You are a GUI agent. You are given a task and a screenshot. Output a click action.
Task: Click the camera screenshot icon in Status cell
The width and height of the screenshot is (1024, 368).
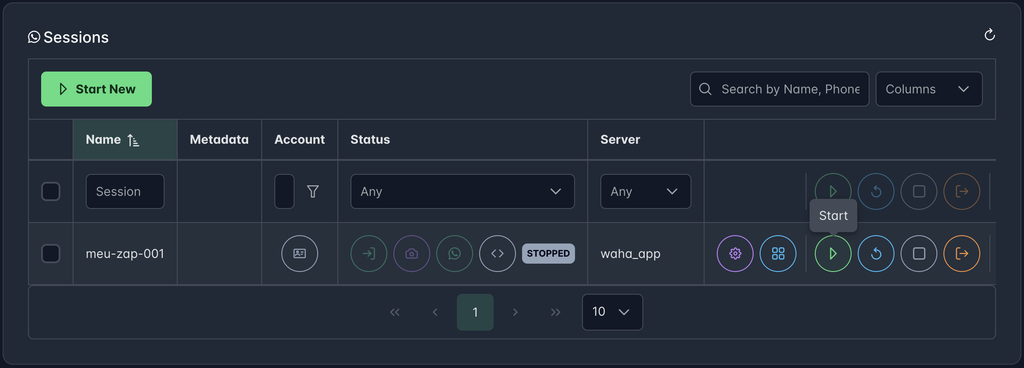(411, 254)
